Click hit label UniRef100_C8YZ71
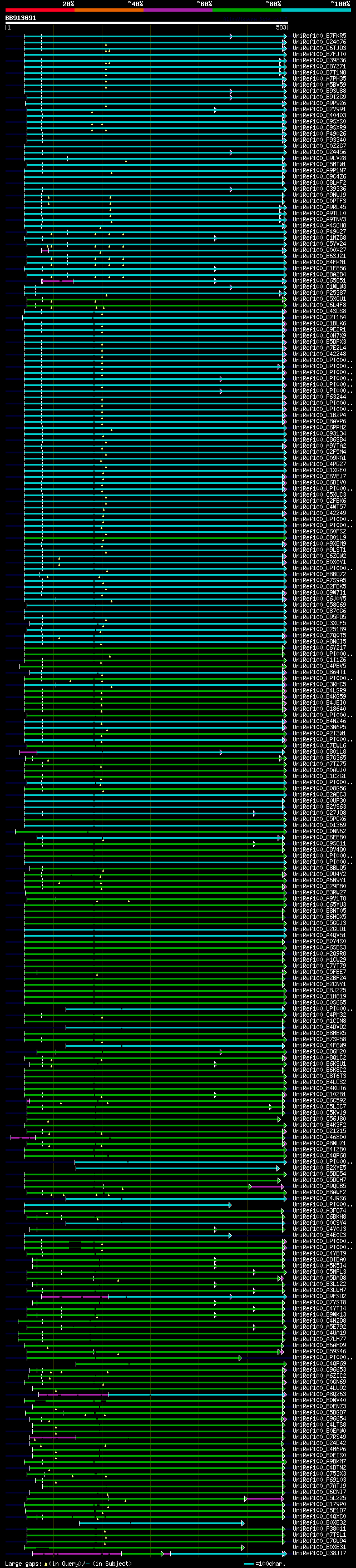Screen dimensions: 356x1568 click(x=319, y=66)
